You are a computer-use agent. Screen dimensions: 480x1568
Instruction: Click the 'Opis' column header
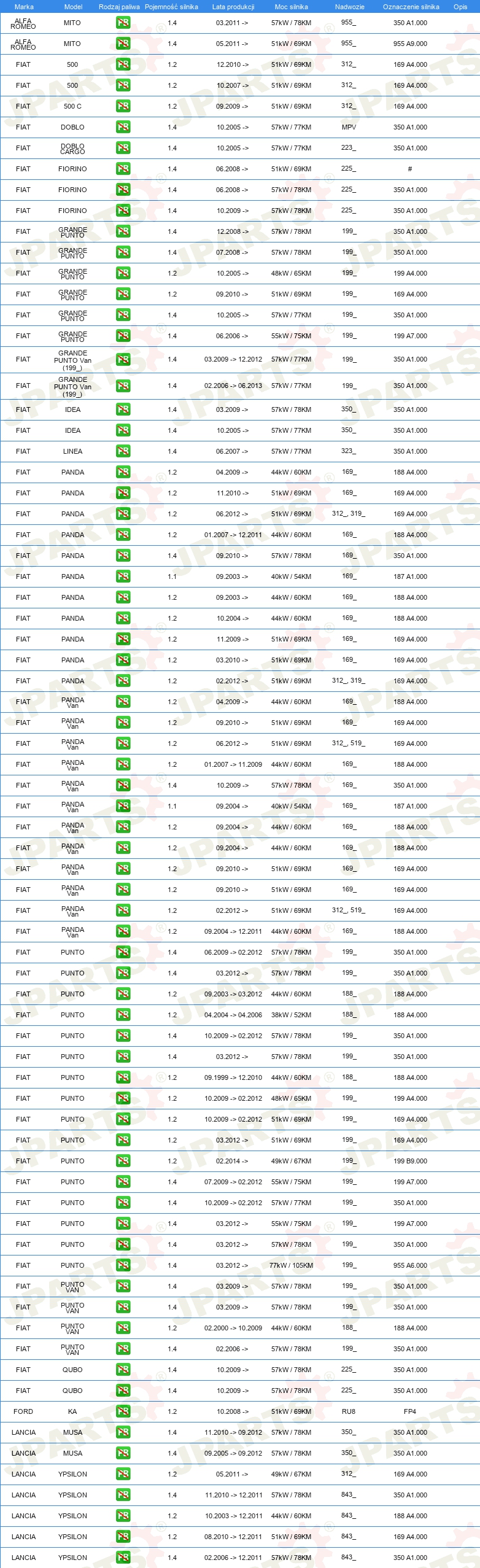coord(460,7)
